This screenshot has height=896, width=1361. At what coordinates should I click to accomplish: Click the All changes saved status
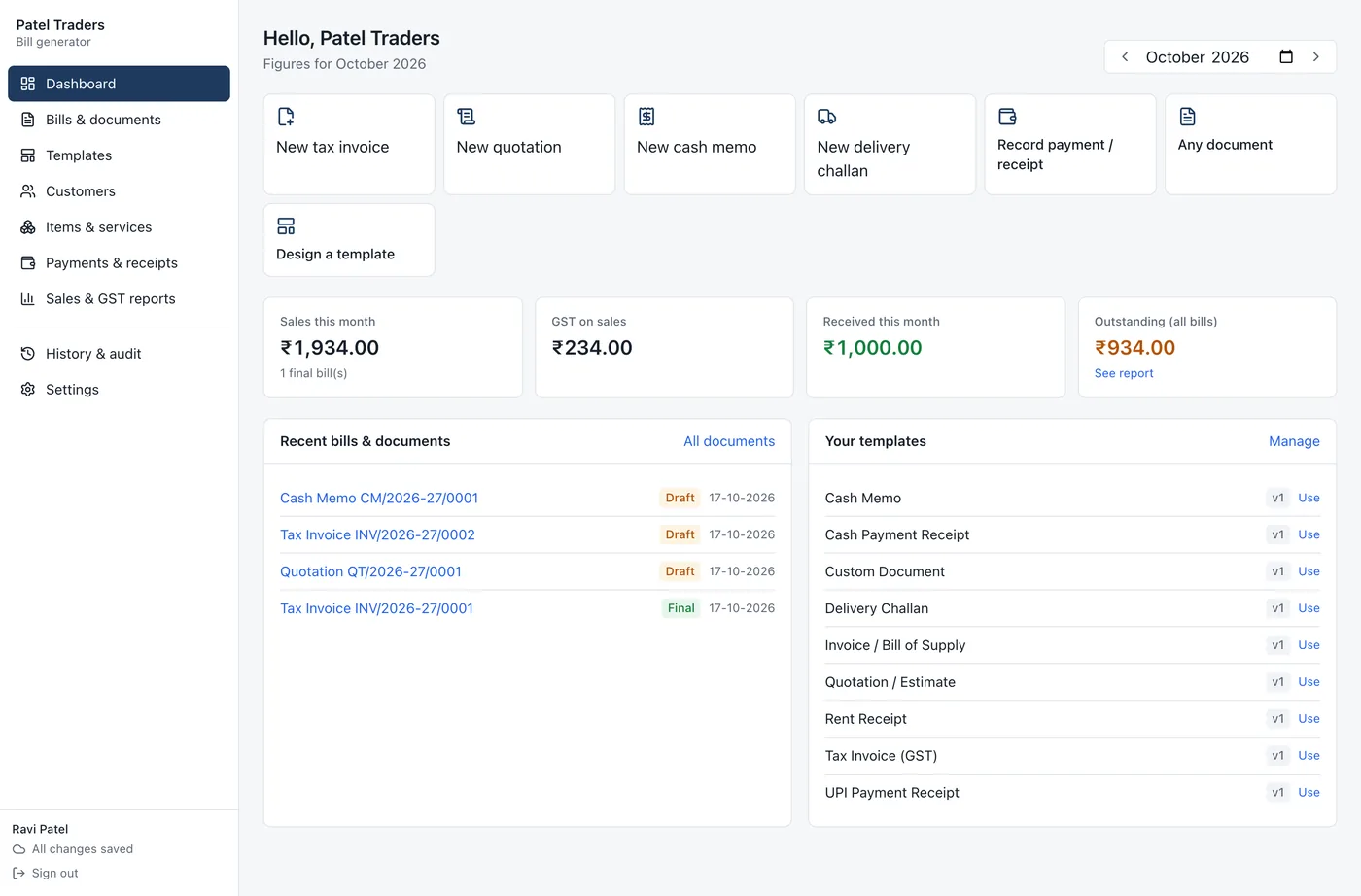[73, 849]
